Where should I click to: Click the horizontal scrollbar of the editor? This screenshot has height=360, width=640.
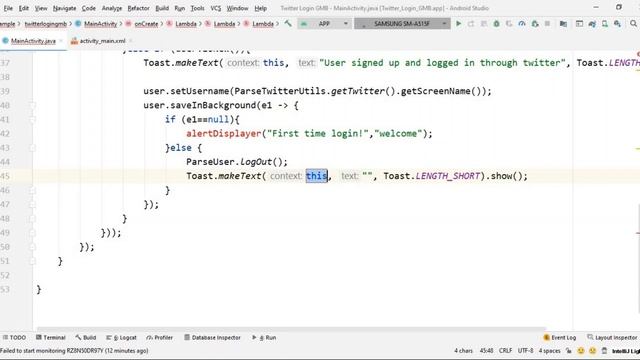click(291, 329)
